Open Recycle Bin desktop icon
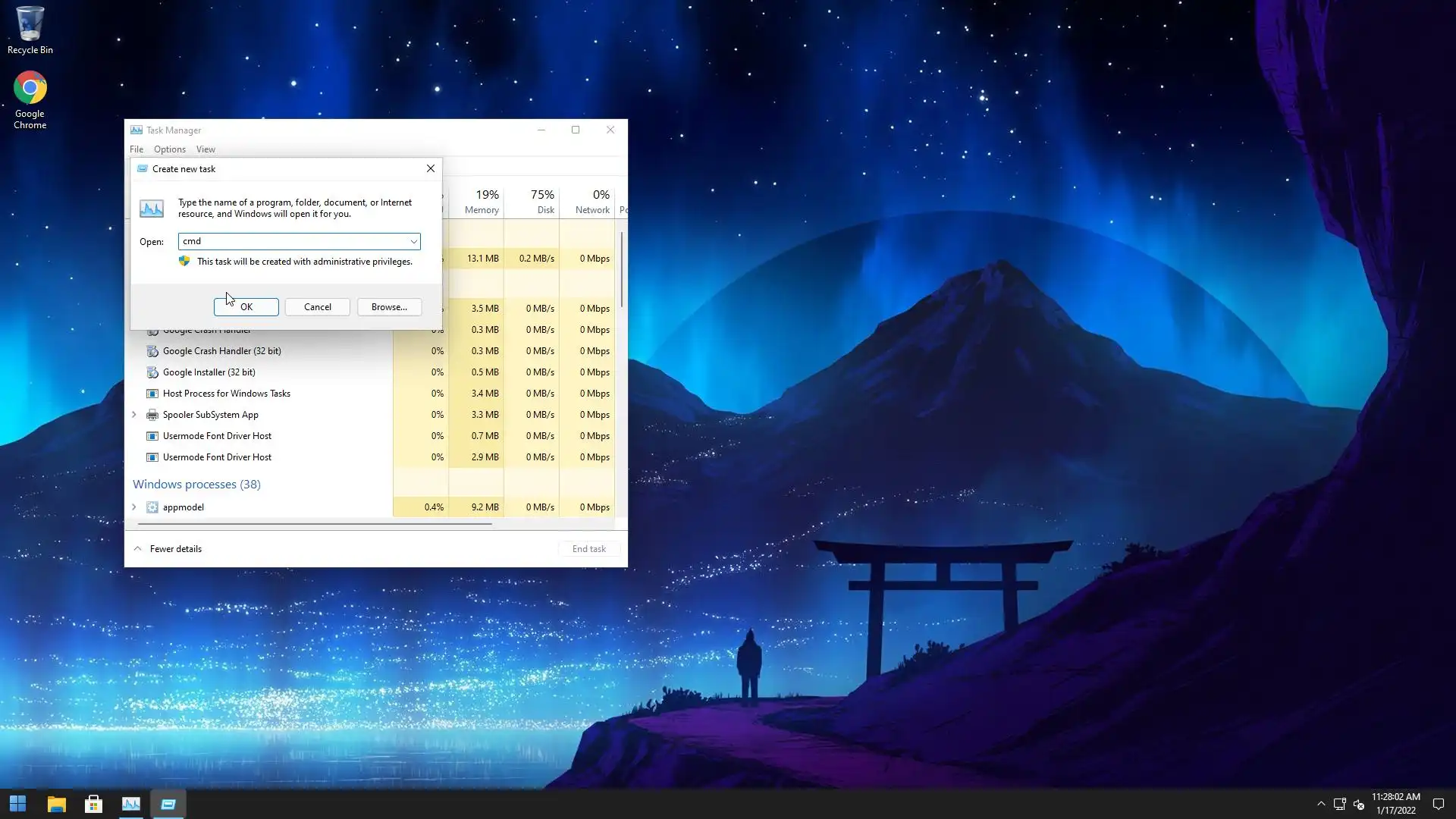Screen dimensions: 1456x819 [30, 30]
